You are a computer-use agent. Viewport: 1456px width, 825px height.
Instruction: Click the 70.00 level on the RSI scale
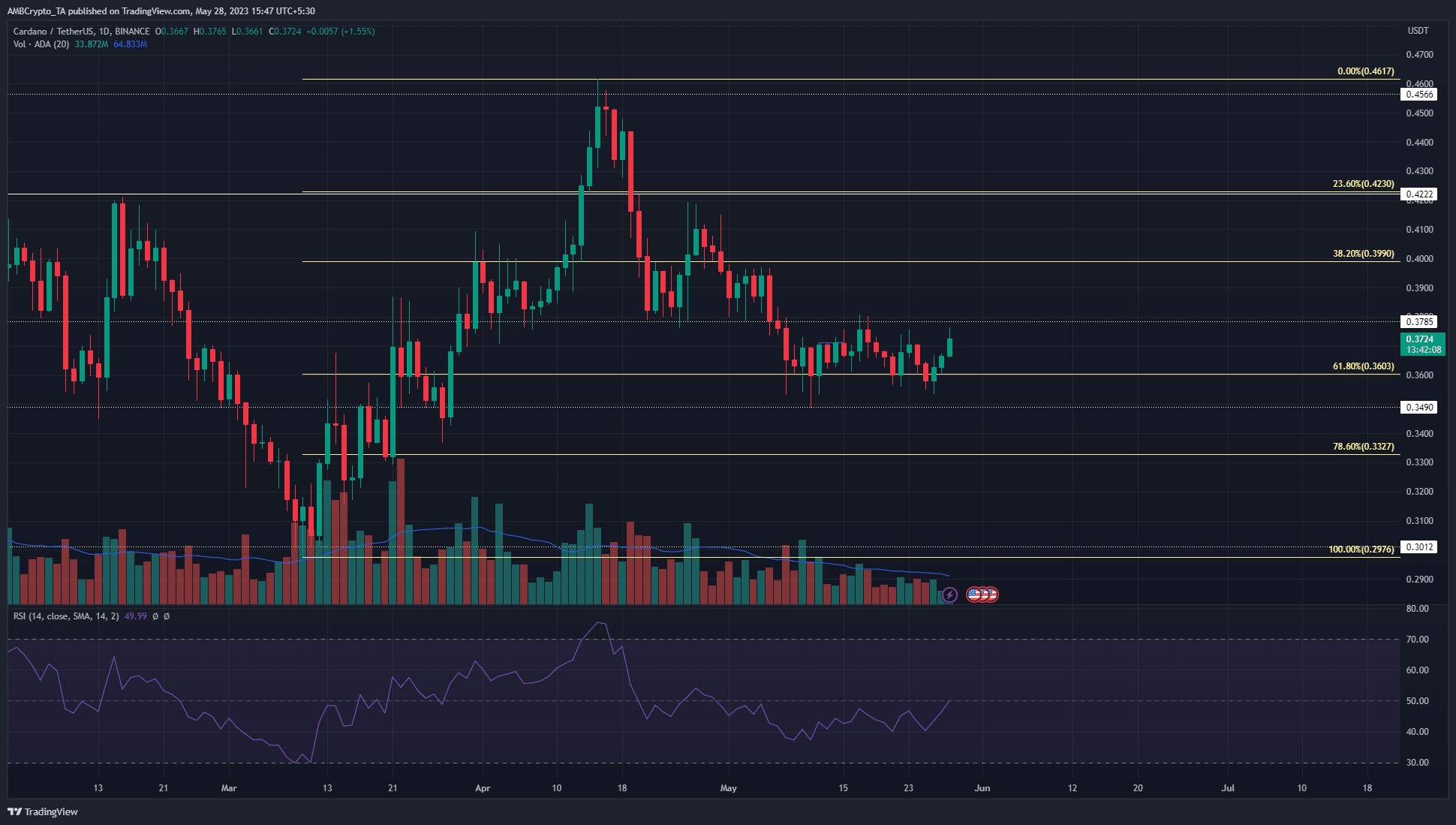click(1417, 640)
